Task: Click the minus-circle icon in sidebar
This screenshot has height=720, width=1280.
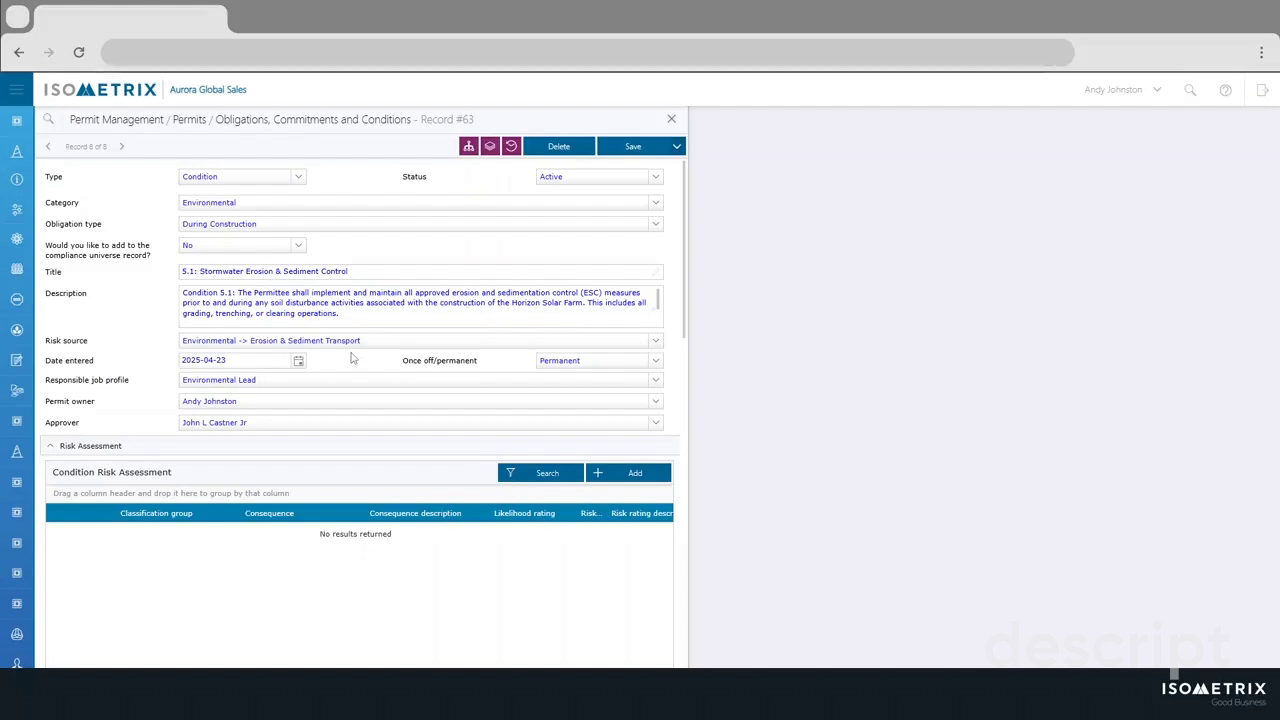Action: click(x=17, y=300)
